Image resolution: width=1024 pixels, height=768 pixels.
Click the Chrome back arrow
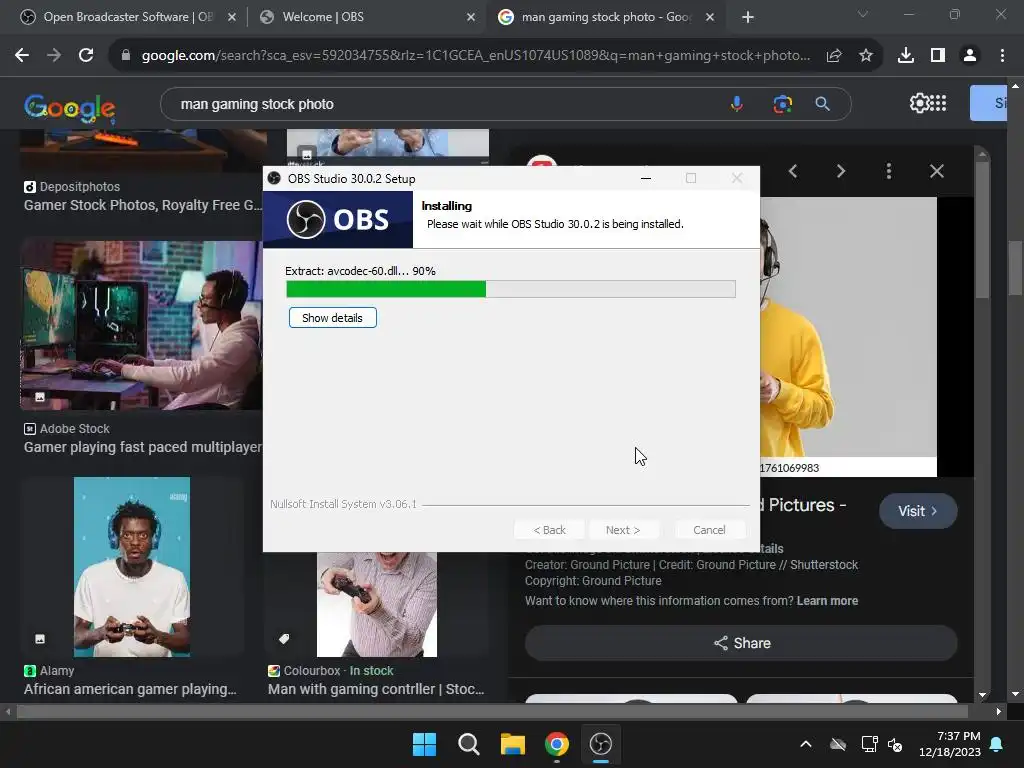[22, 56]
